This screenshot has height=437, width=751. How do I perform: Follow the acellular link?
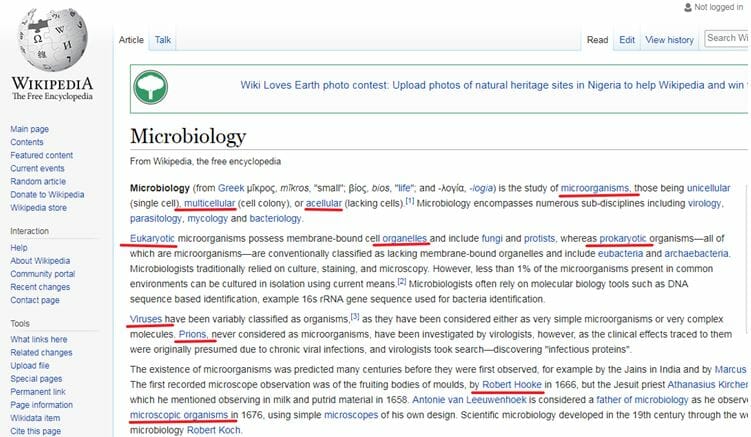pos(324,203)
